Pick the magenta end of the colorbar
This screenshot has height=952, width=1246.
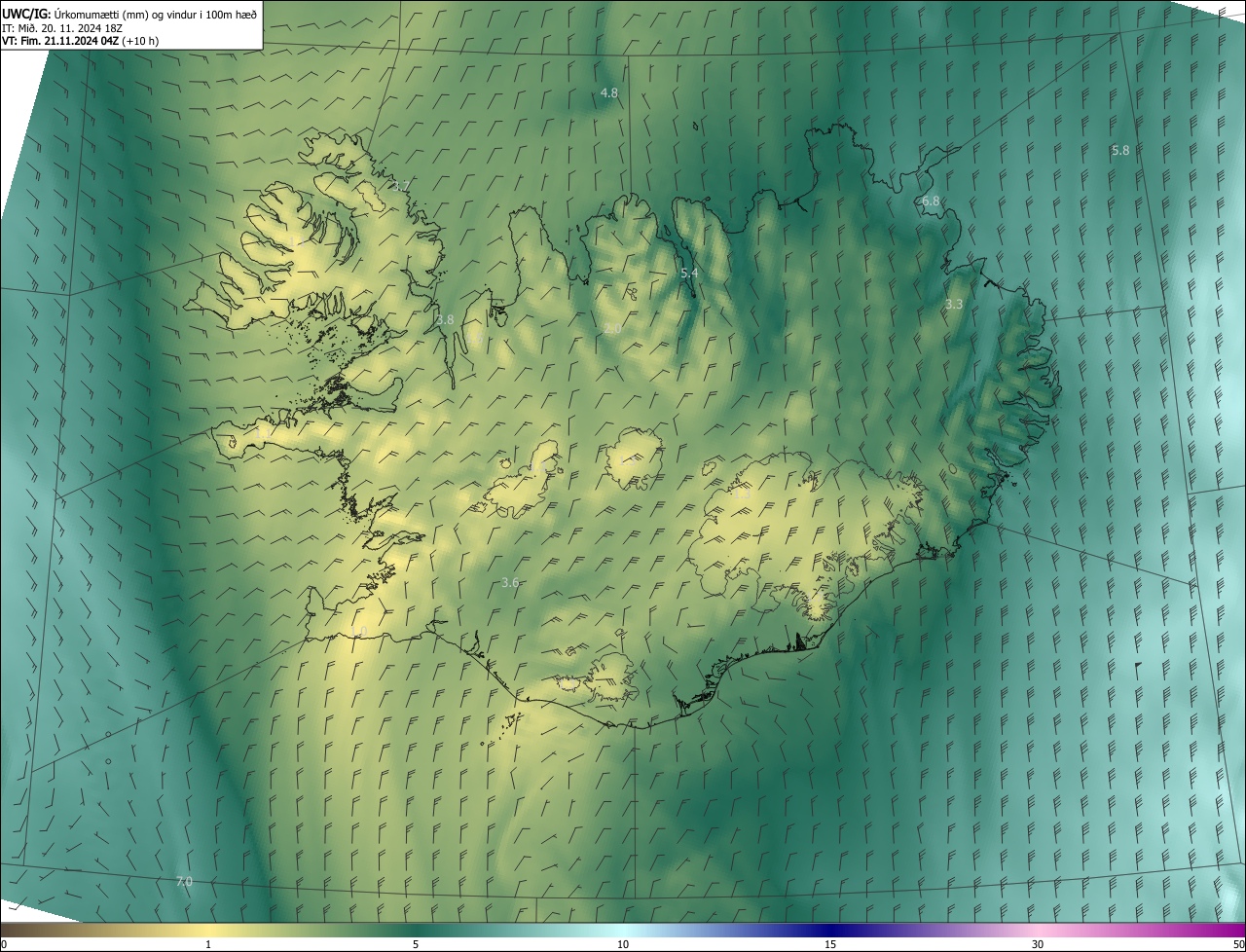(x=1238, y=931)
